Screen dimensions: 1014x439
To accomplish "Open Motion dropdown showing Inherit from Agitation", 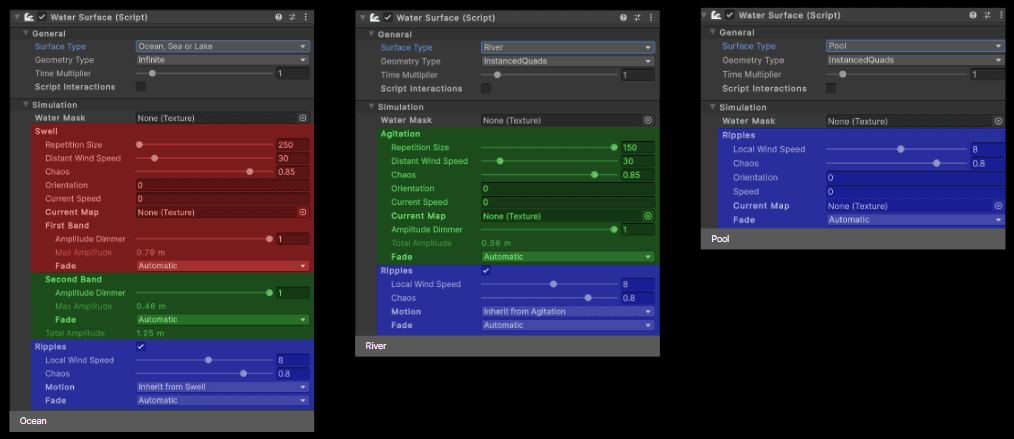I will click(x=568, y=312).
